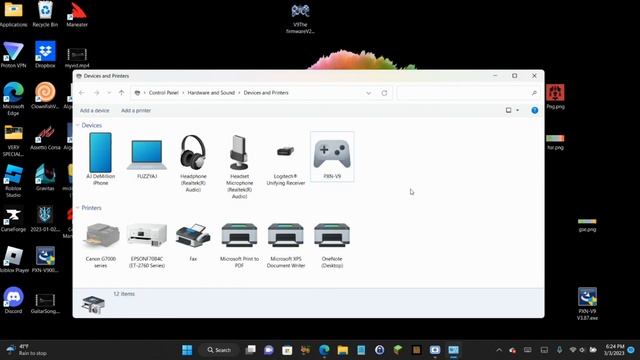Select Microsoft XPS Document Writer
This screenshot has width=640, height=360.
(x=286, y=245)
